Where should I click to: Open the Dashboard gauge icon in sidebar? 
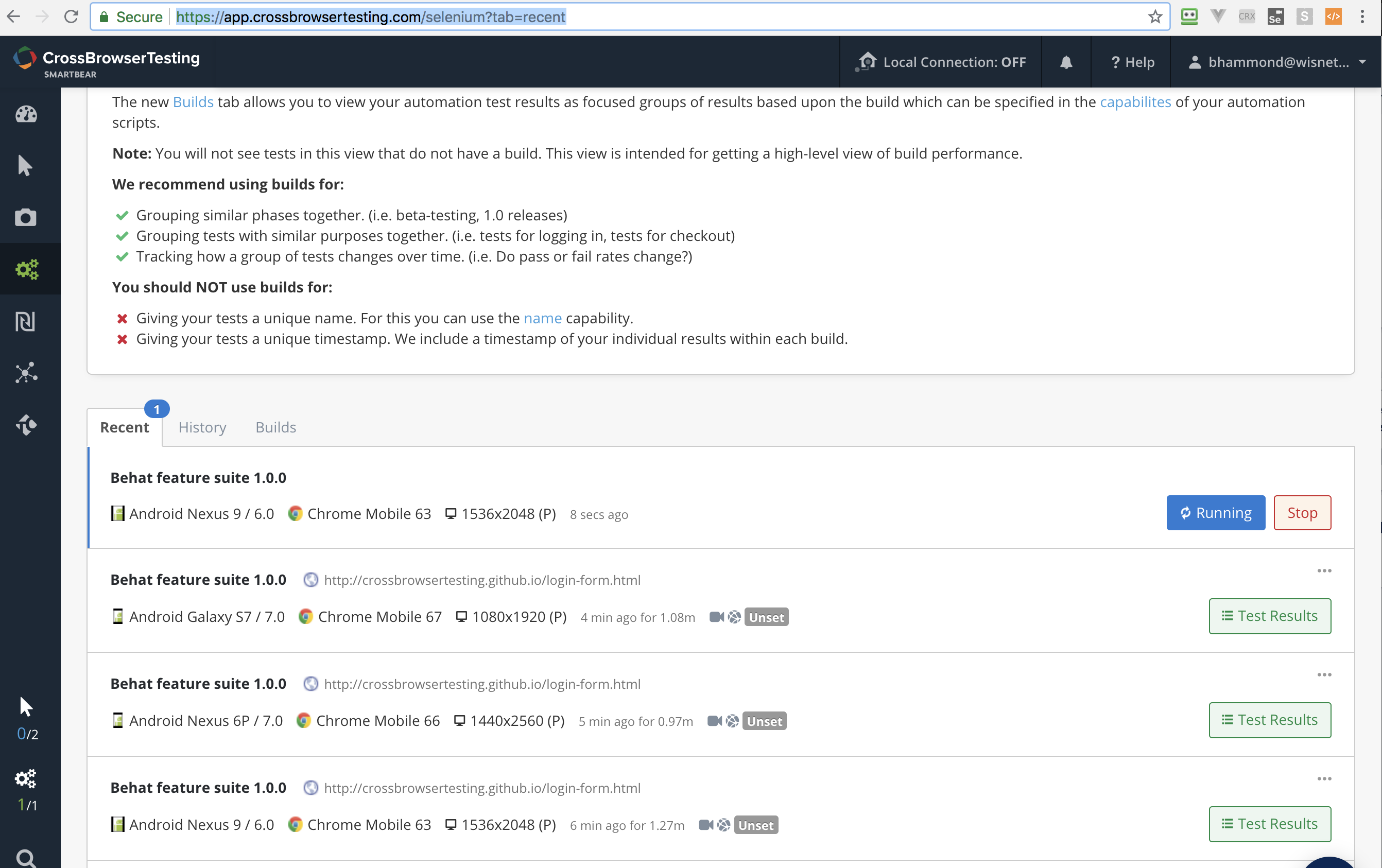pyautogui.click(x=26, y=114)
